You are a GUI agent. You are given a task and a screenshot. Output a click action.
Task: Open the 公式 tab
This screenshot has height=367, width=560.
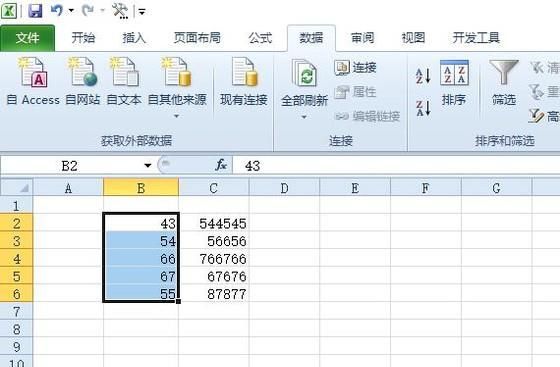(260, 37)
